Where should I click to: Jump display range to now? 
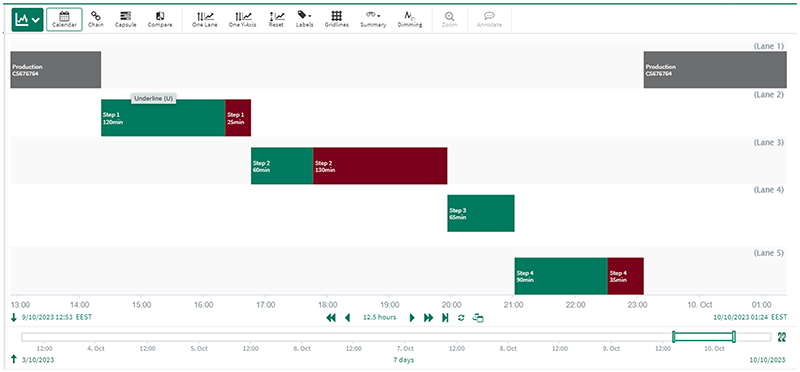[x=445, y=318]
